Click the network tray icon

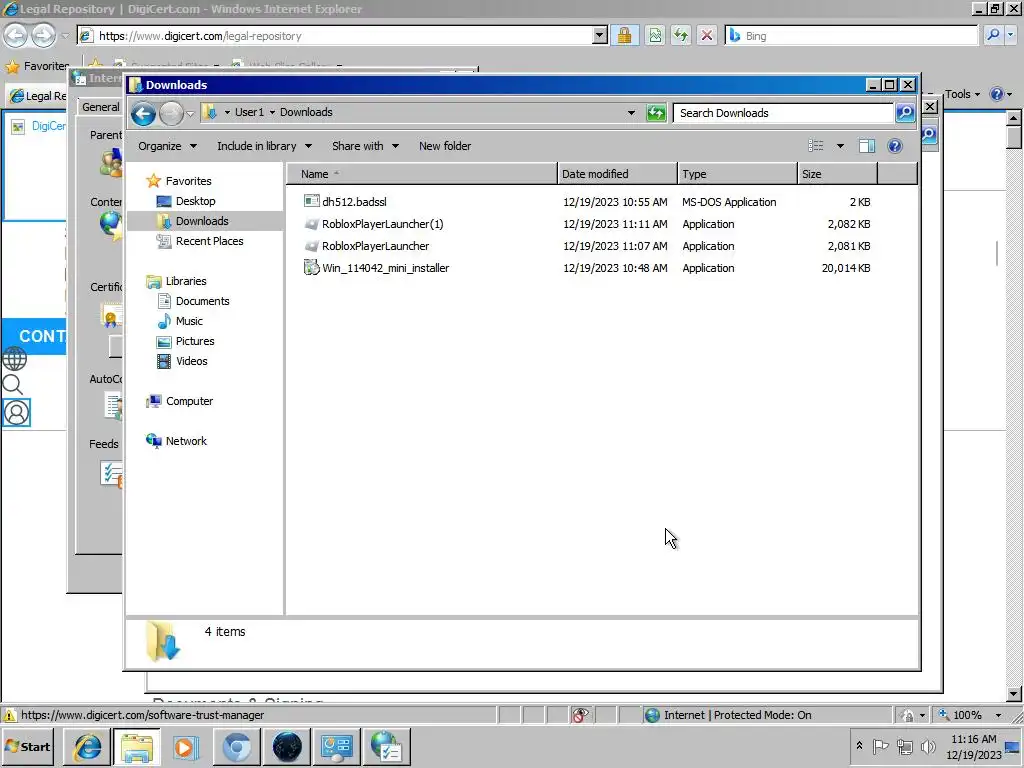coord(904,746)
